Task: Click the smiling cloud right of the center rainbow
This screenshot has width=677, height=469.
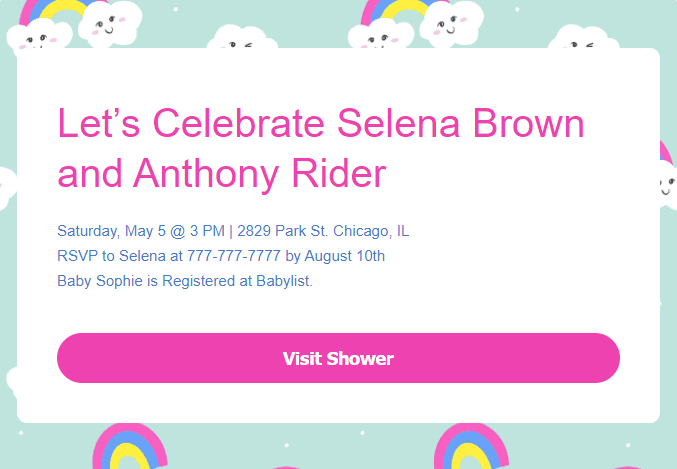Action: coord(452,24)
